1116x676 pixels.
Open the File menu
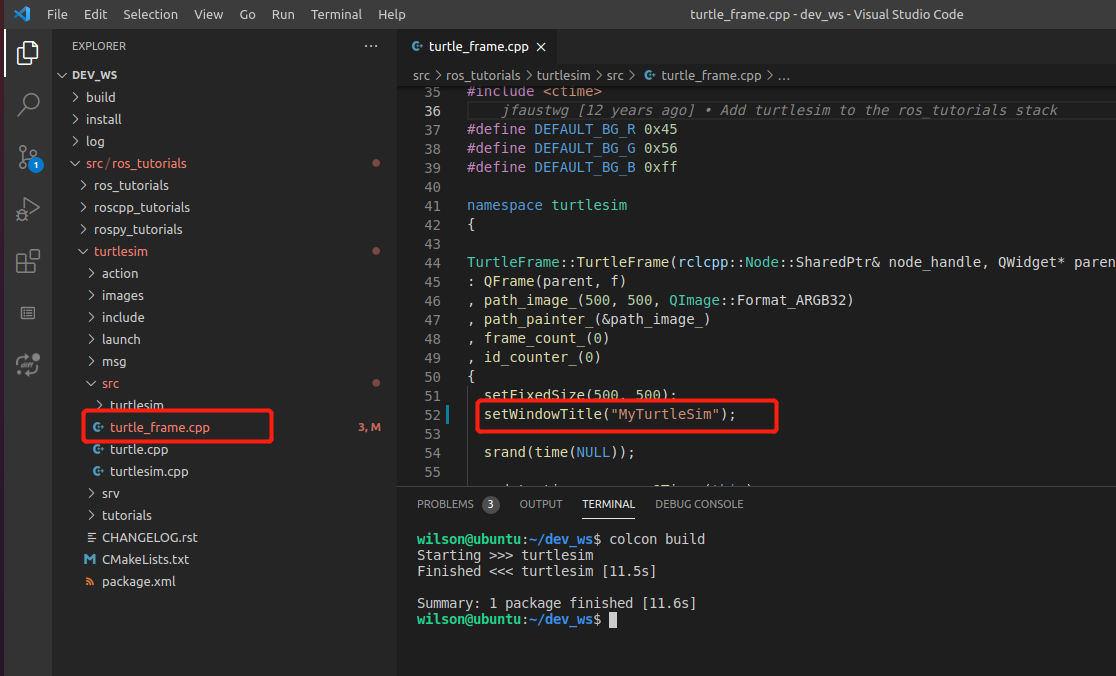pos(57,14)
